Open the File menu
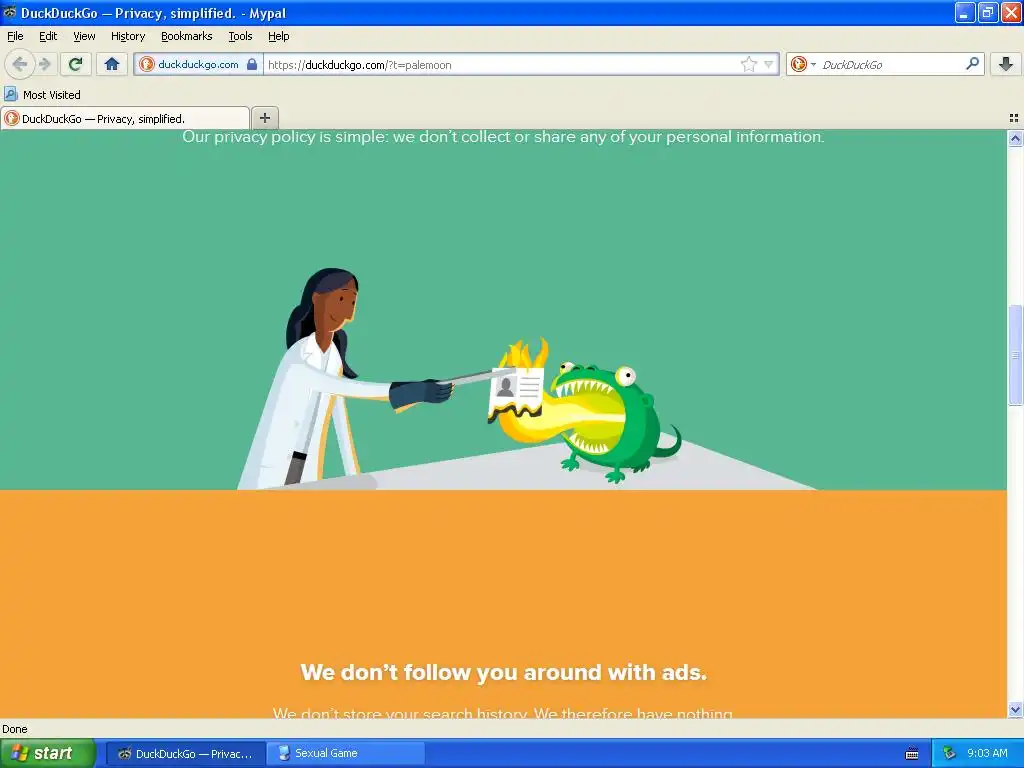The image size is (1024, 768). (x=15, y=36)
